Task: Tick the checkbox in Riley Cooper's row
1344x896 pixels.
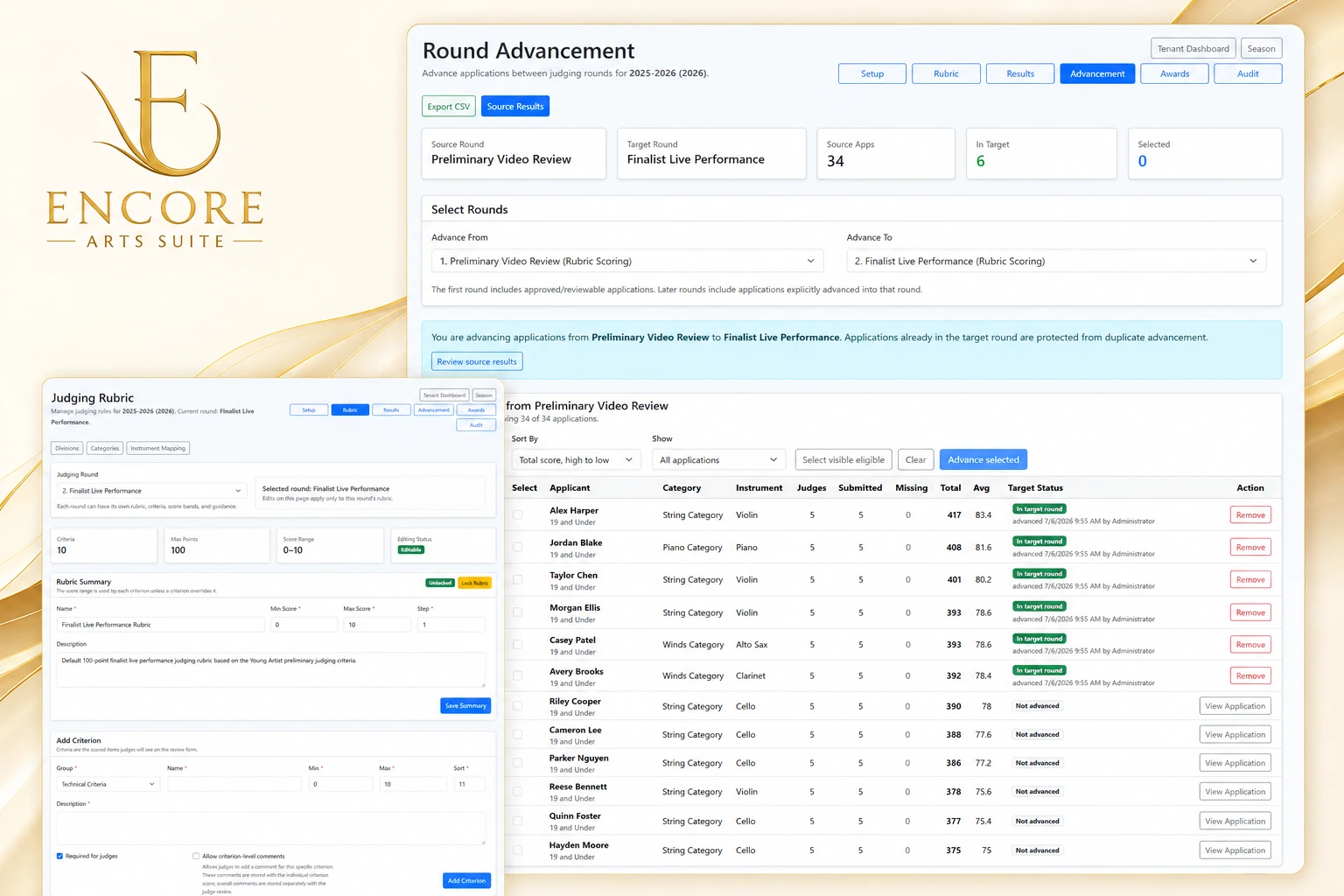Action: pyautogui.click(x=517, y=706)
